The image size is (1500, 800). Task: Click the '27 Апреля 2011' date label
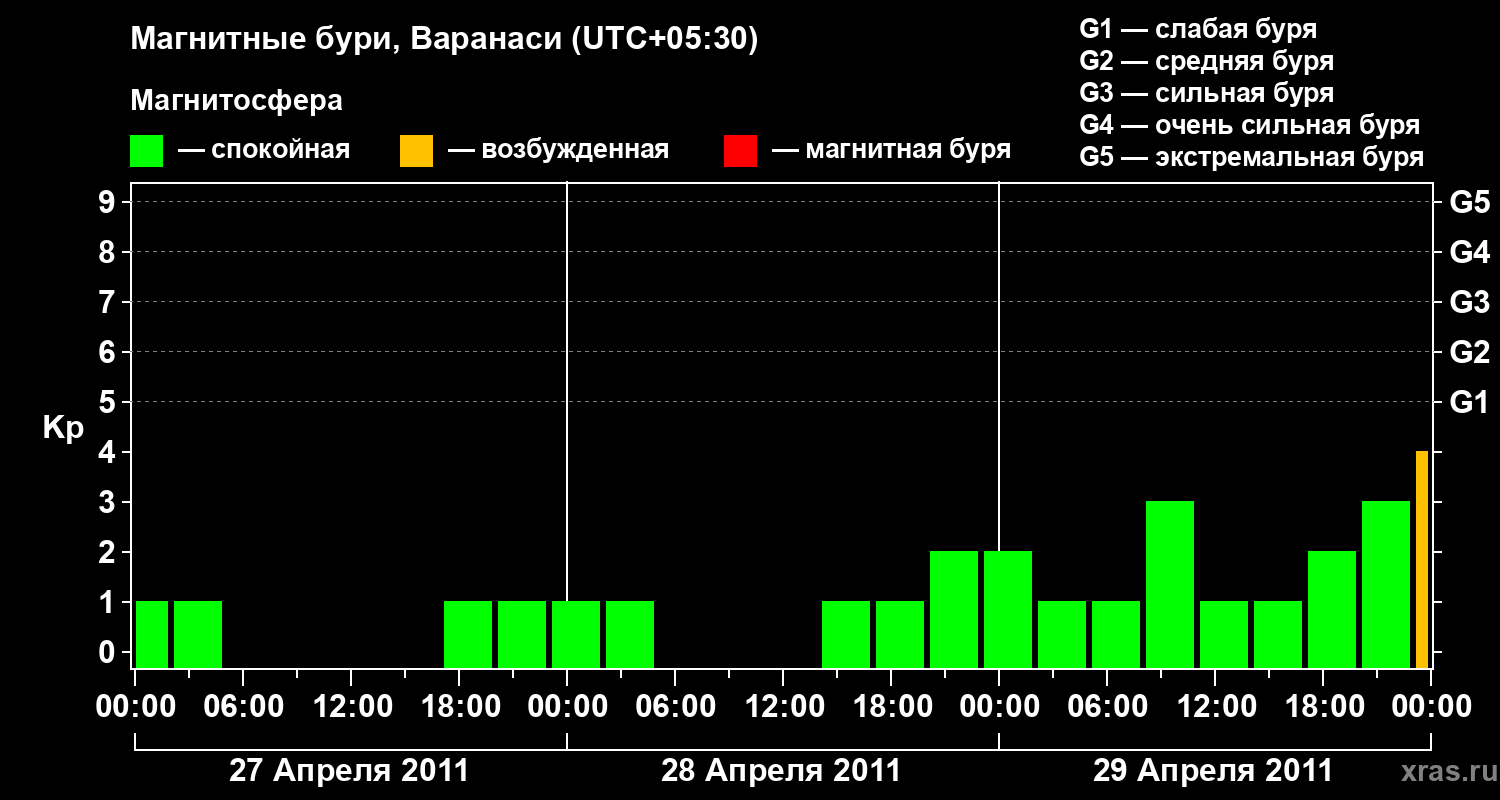coord(349,771)
